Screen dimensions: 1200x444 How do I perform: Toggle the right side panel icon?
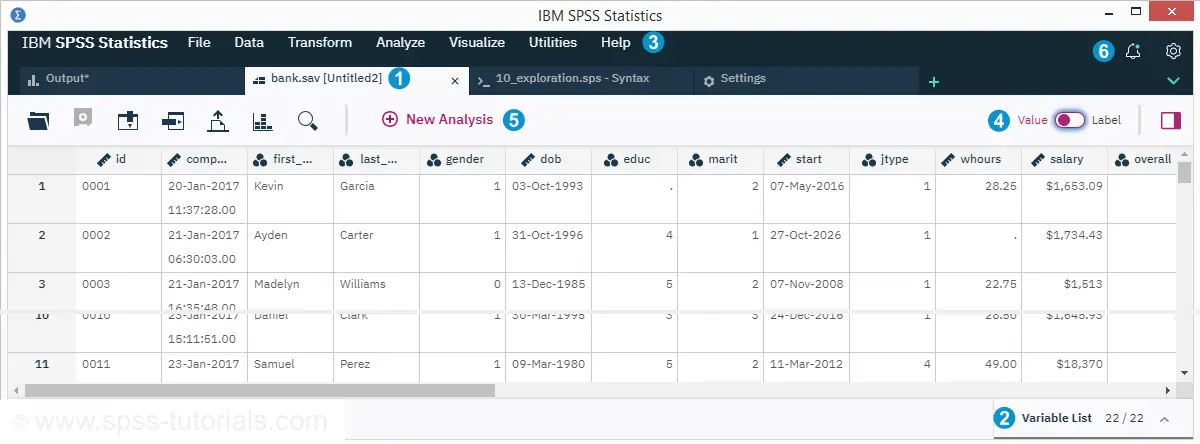1170,120
